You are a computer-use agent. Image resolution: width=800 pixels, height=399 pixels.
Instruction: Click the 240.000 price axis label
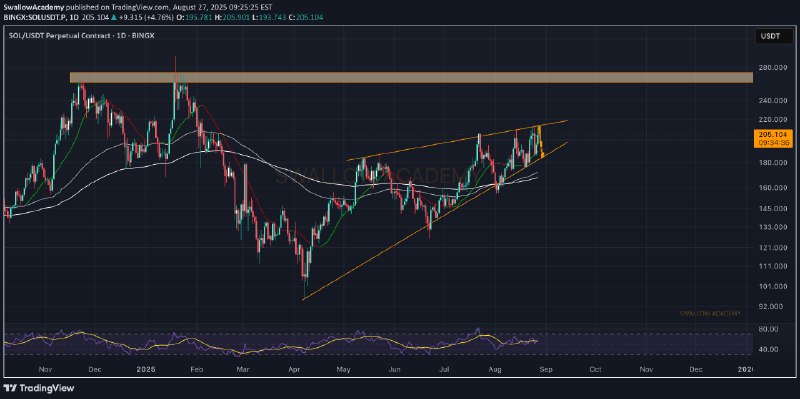coord(773,101)
